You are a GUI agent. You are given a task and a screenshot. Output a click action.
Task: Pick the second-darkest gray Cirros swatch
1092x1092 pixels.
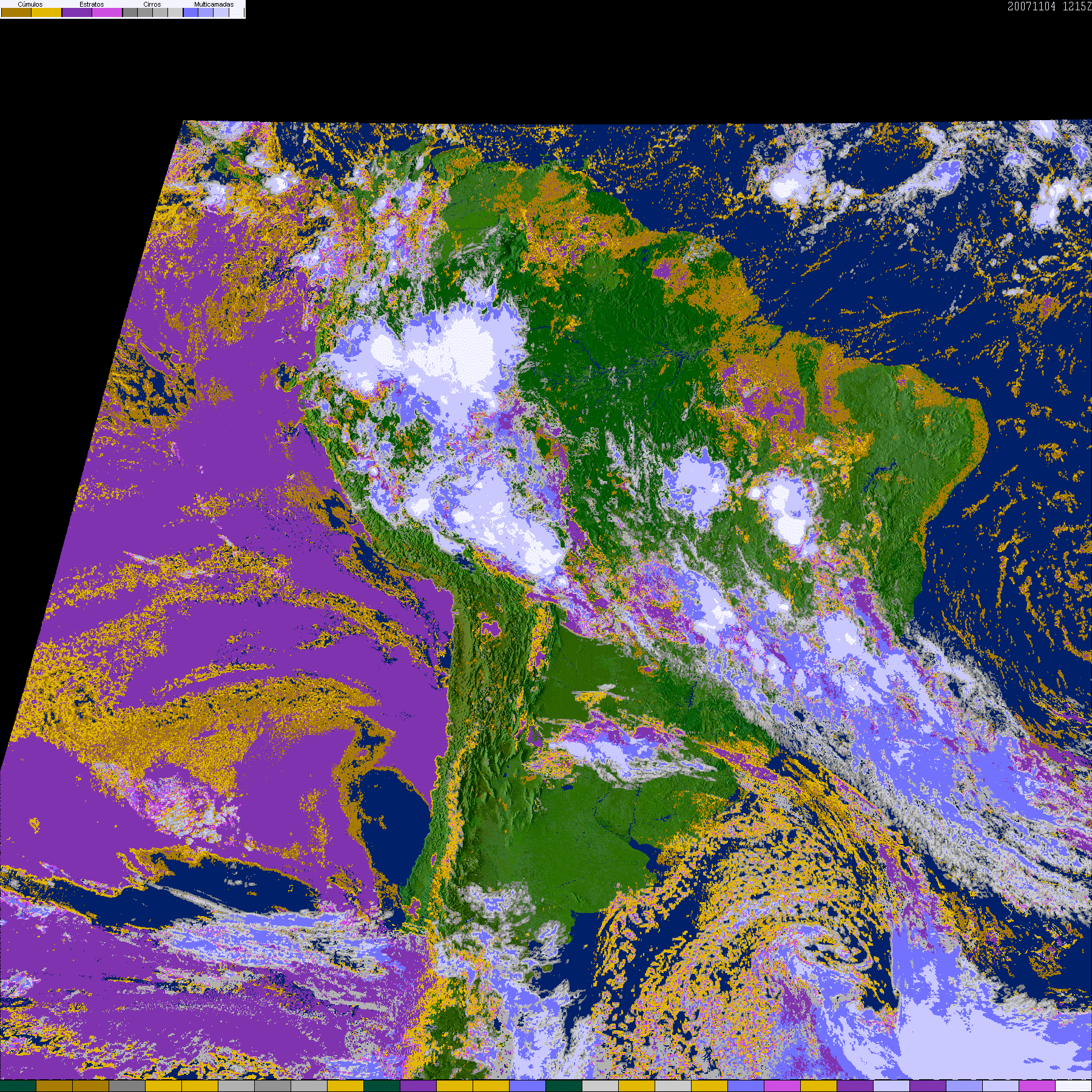coord(145,12)
